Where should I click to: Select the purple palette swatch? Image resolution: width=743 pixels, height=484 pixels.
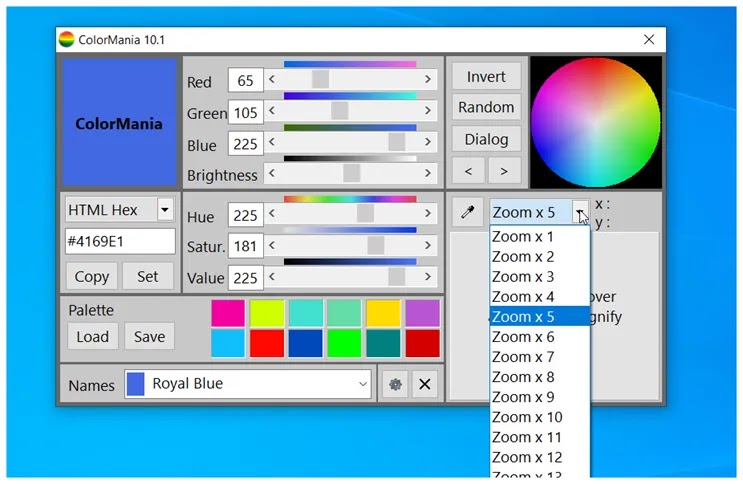click(x=423, y=313)
